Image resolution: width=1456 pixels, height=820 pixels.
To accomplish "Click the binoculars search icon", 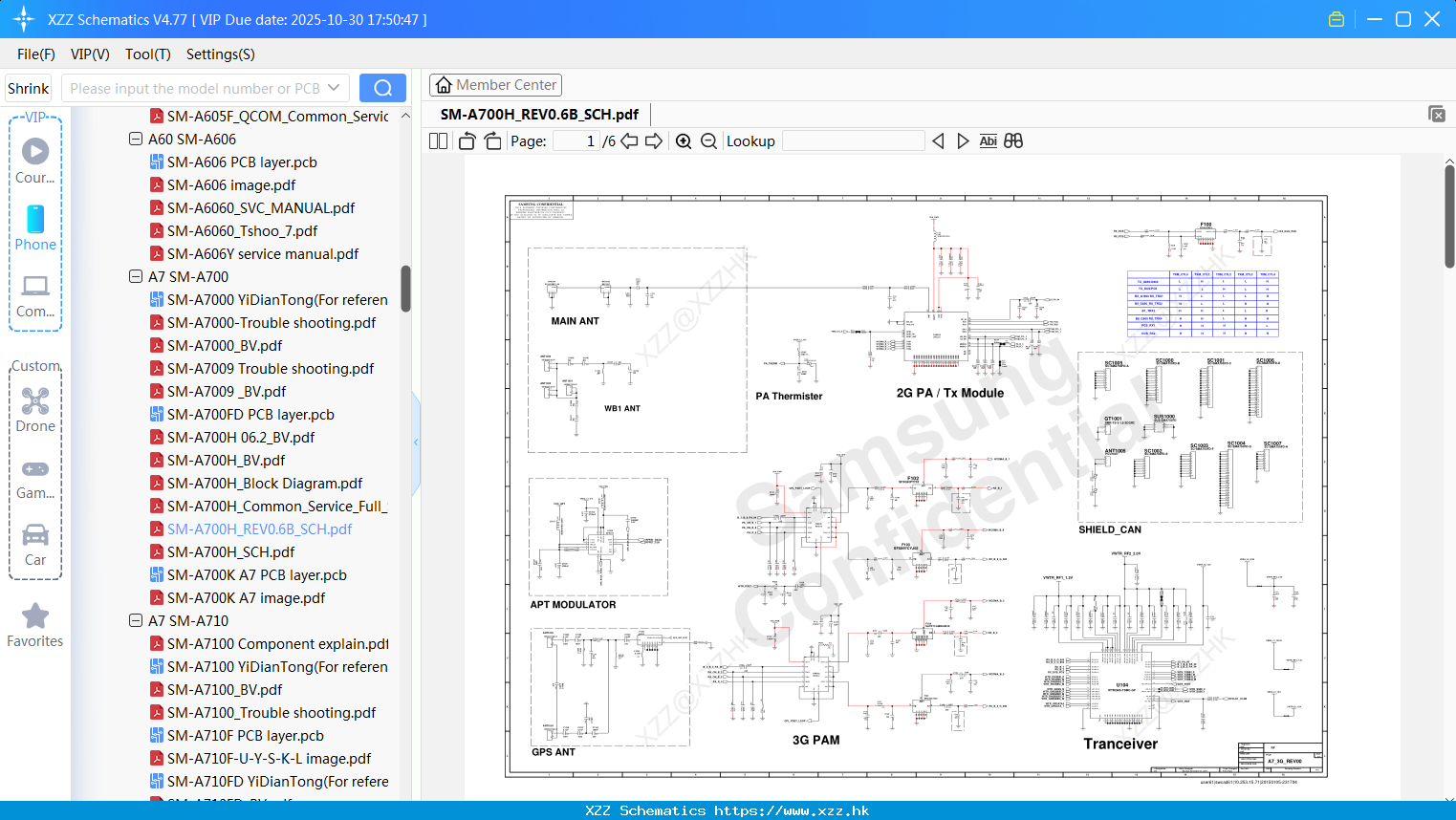I will pos(1013,141).
